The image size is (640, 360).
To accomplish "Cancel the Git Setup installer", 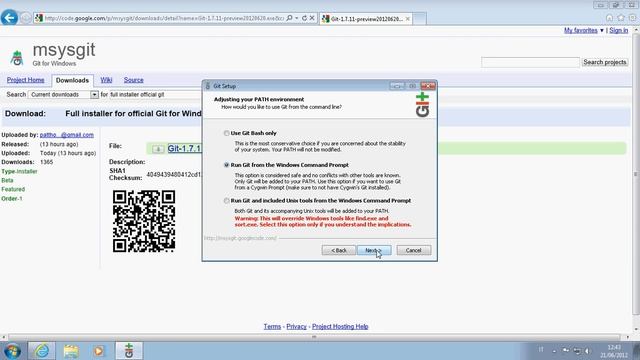I will [413, 250].
